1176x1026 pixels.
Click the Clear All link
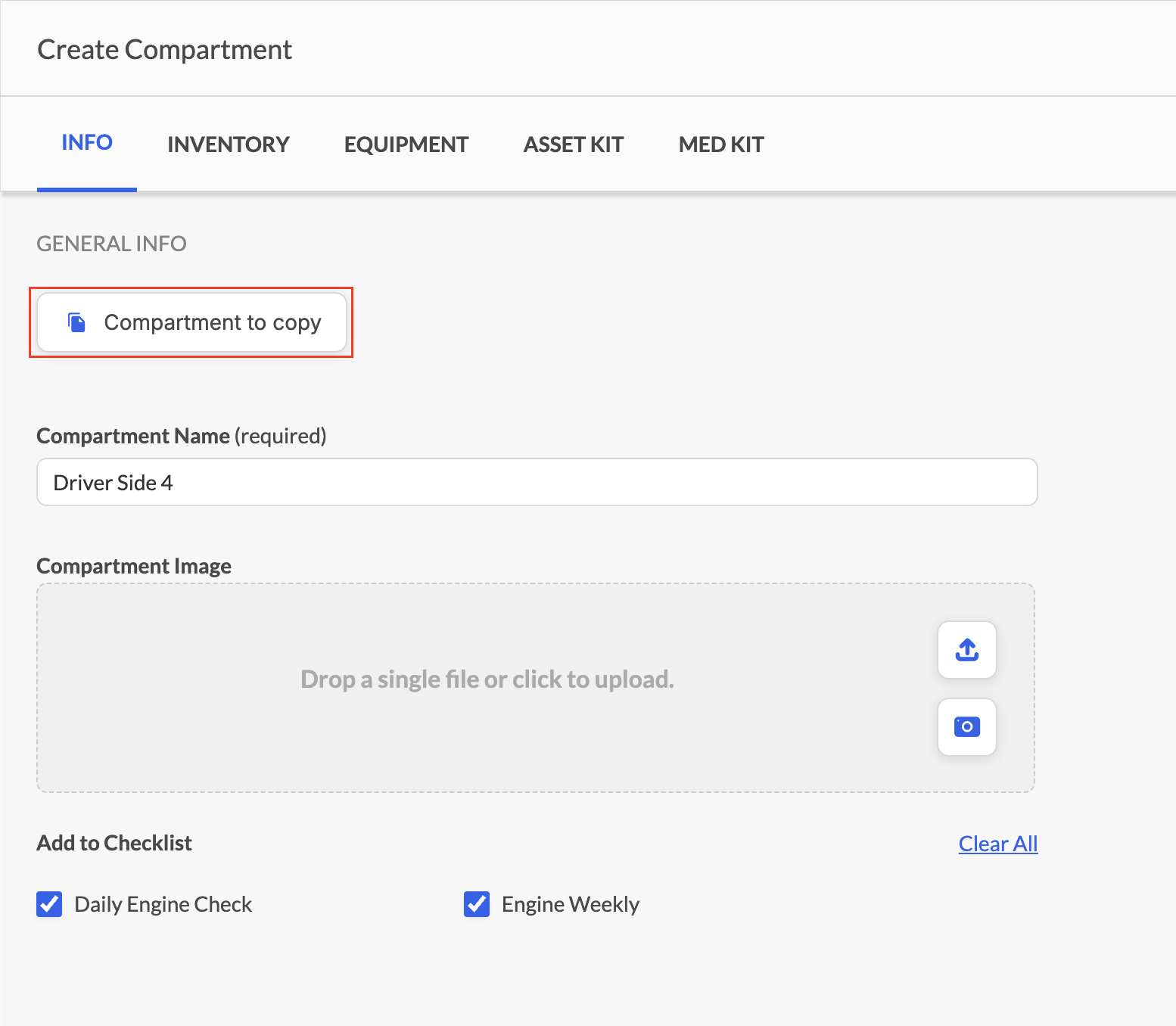(998, 844)
